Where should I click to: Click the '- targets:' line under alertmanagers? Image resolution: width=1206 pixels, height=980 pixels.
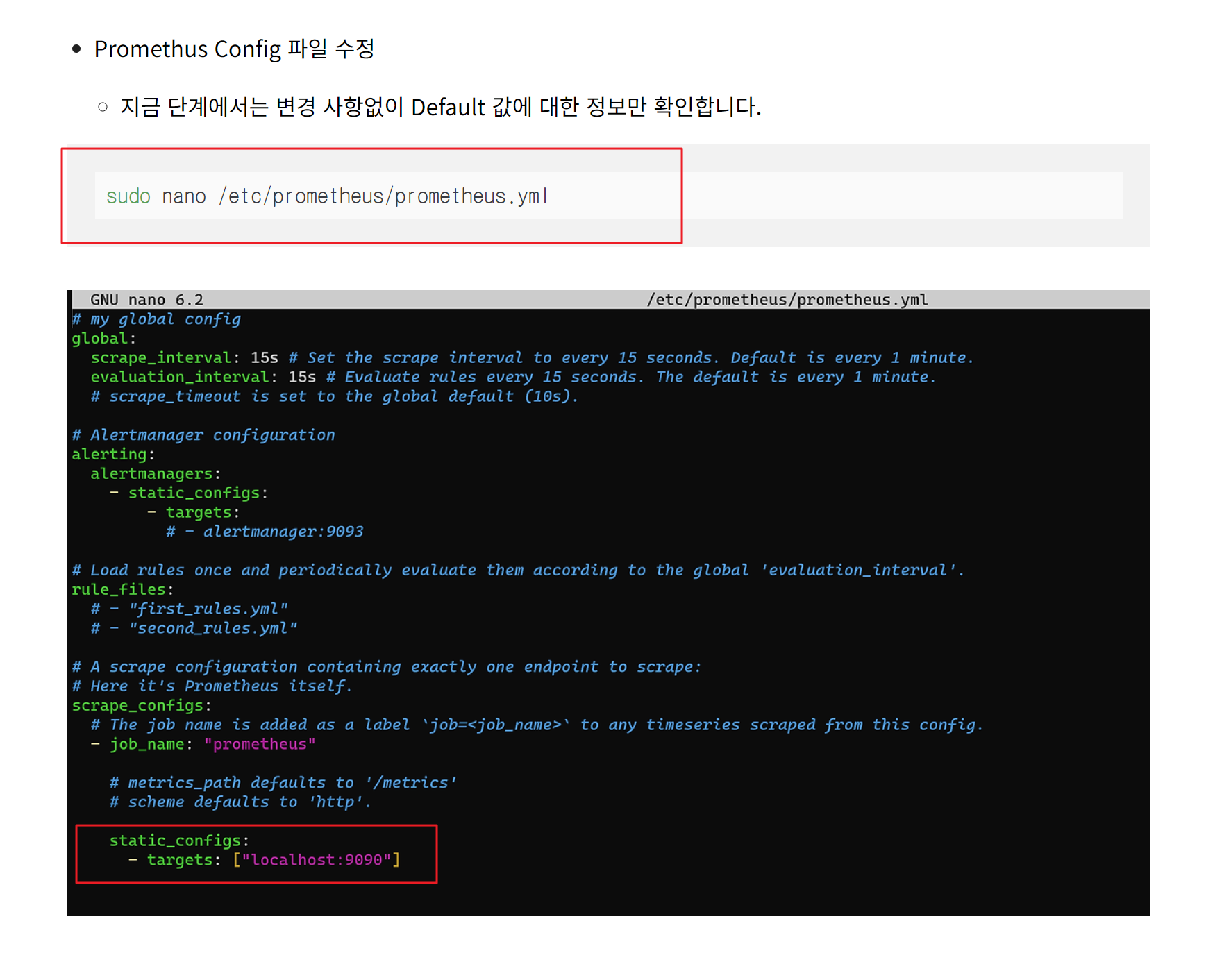tap(194, 512)
